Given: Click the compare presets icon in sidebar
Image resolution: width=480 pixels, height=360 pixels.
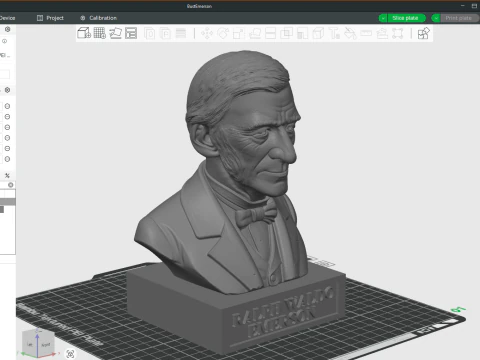Looking at the screenshot, I should point(7,175).
